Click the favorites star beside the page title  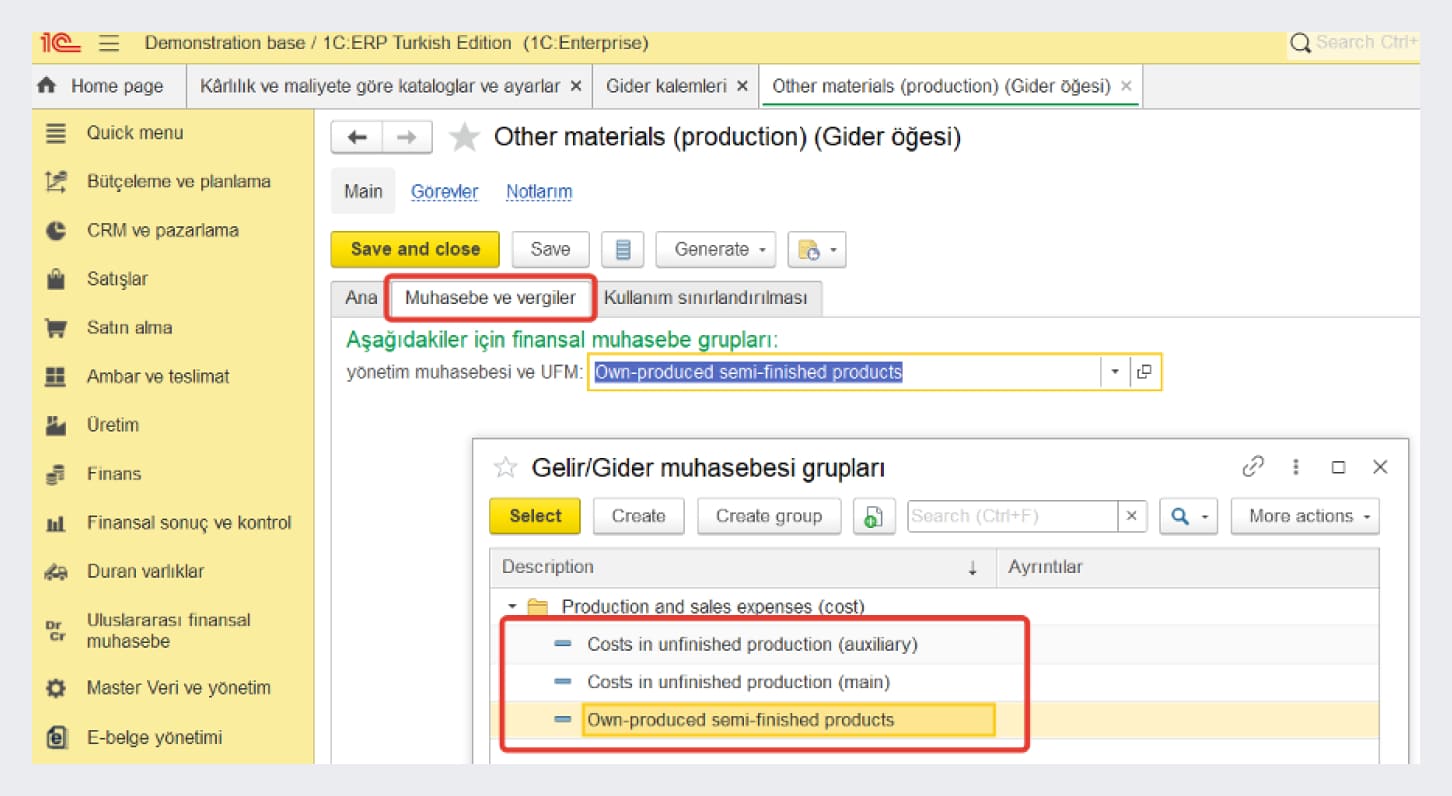pyautogui.click(x=464, y=138)
